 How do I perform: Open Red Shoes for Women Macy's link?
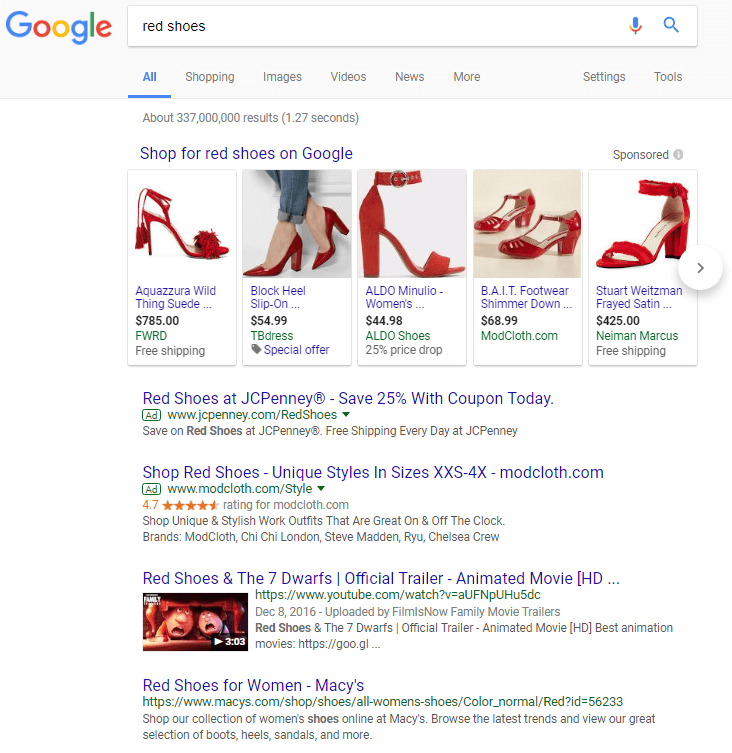[x=253, y=685]
